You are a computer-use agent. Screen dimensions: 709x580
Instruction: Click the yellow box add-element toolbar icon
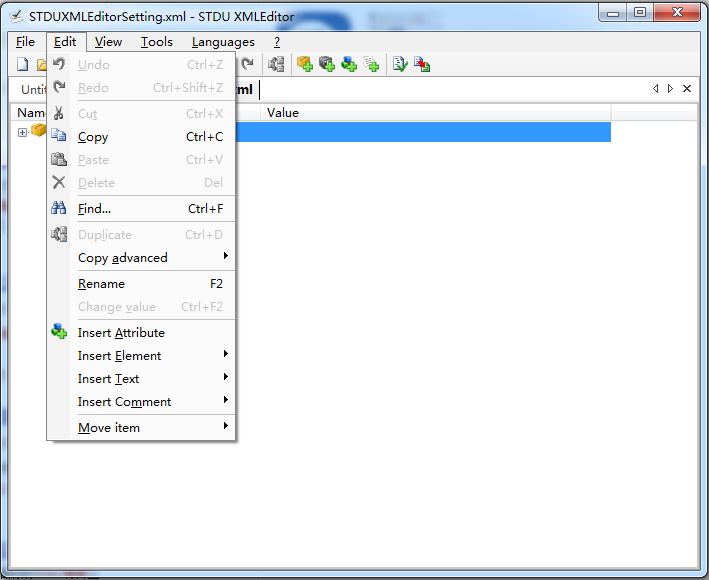(305, 64)
